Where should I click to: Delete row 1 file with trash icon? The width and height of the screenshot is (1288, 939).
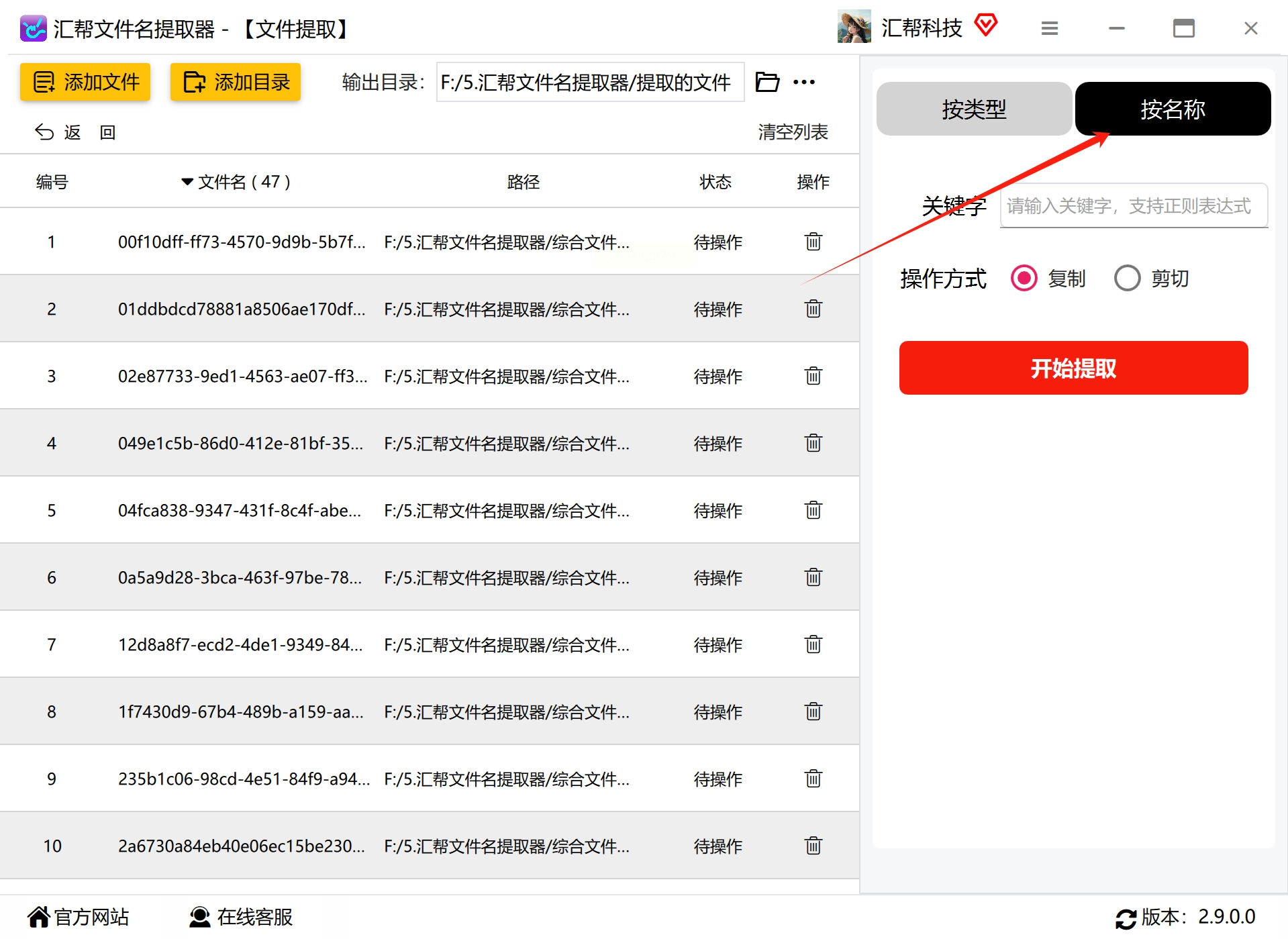tap(813, 242)
